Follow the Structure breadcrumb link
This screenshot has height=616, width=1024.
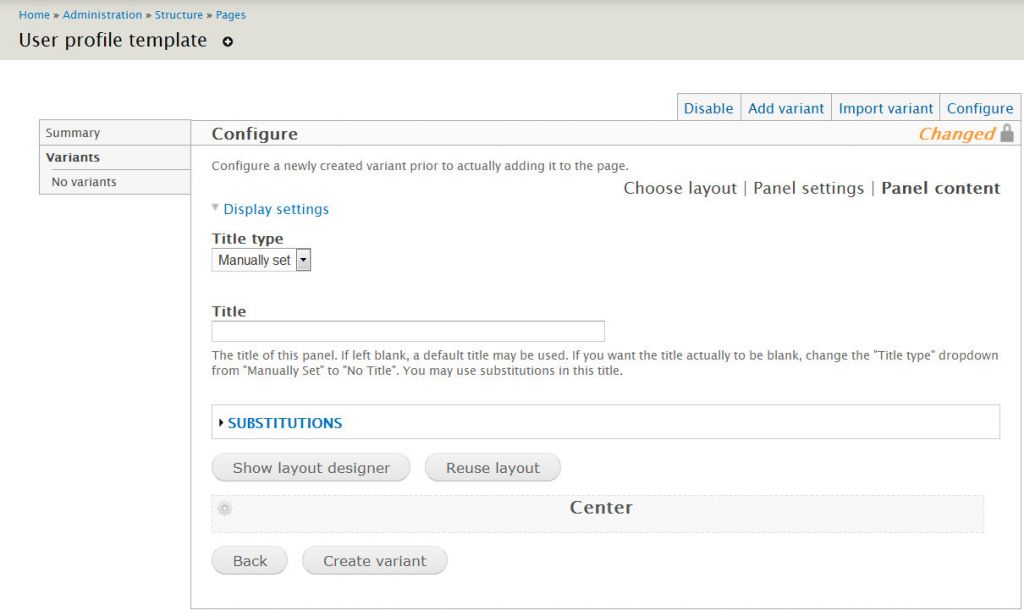pyautogui.click(x=179, y=15)
